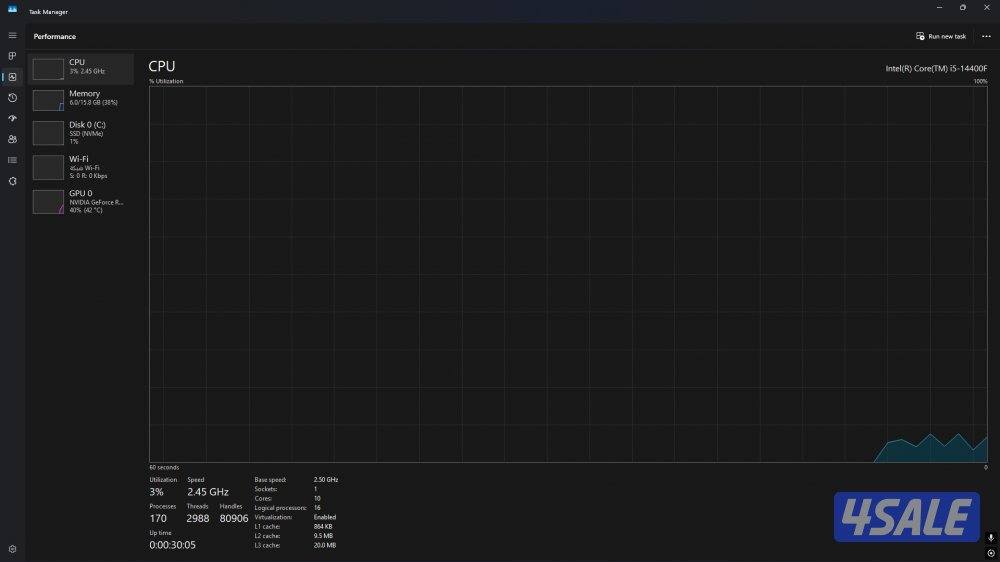Select the Performance page icon in sidebar

(12, 77)
